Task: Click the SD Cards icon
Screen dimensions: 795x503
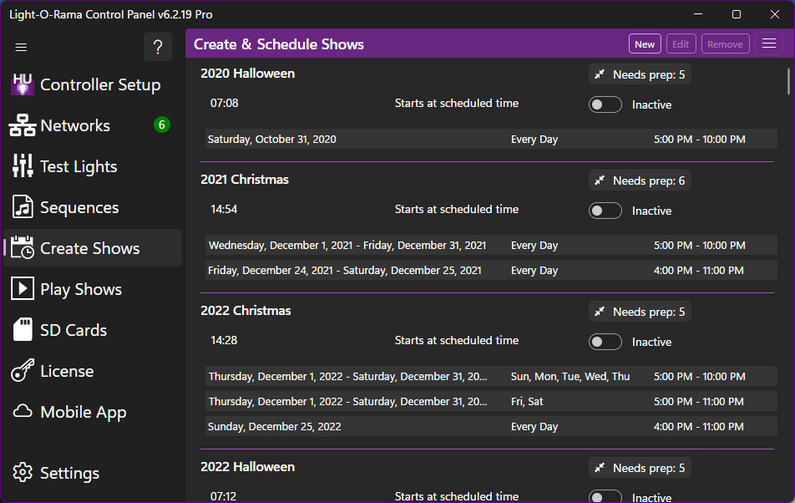Action: click(22, 330)
